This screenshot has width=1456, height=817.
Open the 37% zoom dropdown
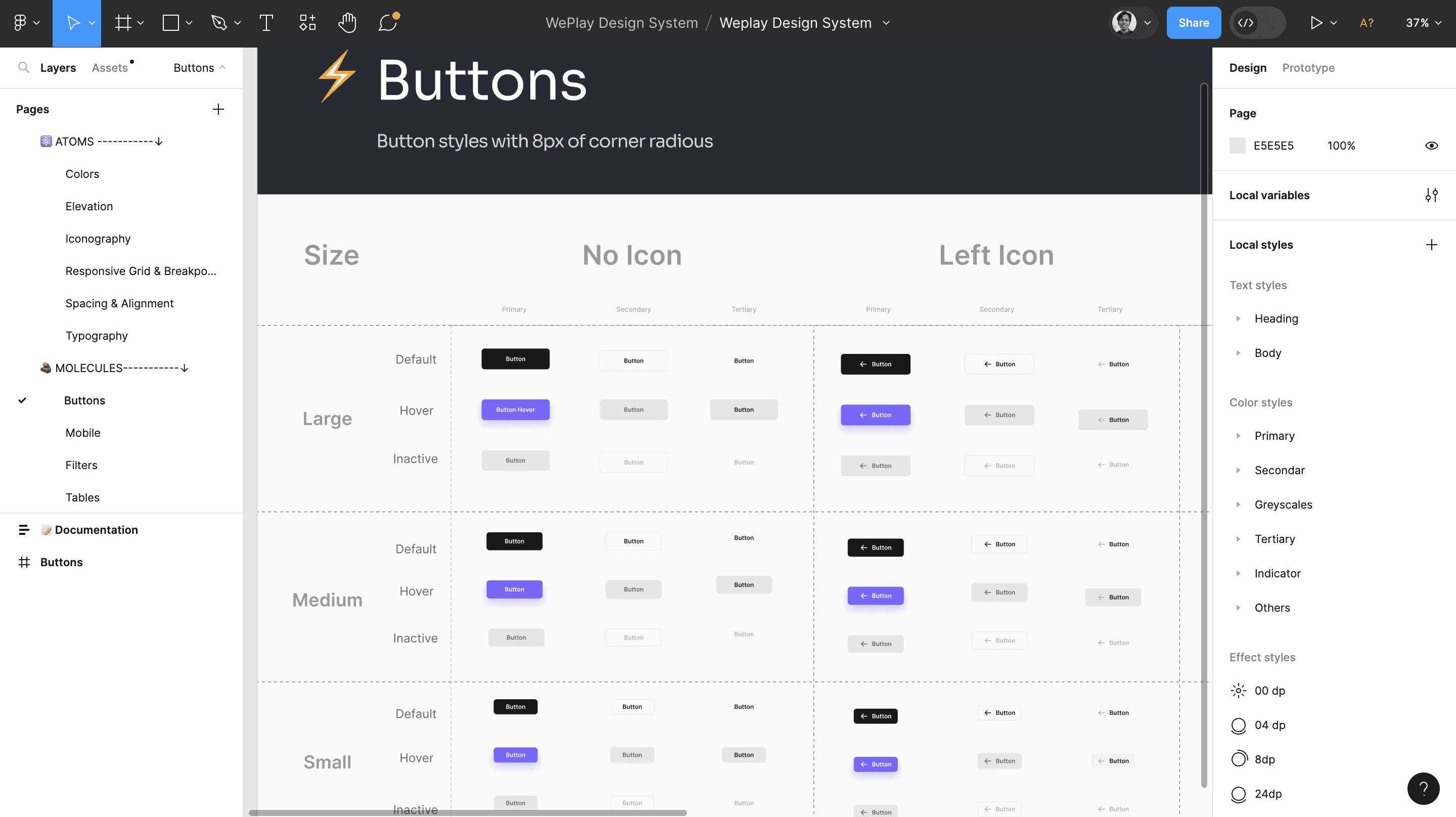coord(1423,23)
